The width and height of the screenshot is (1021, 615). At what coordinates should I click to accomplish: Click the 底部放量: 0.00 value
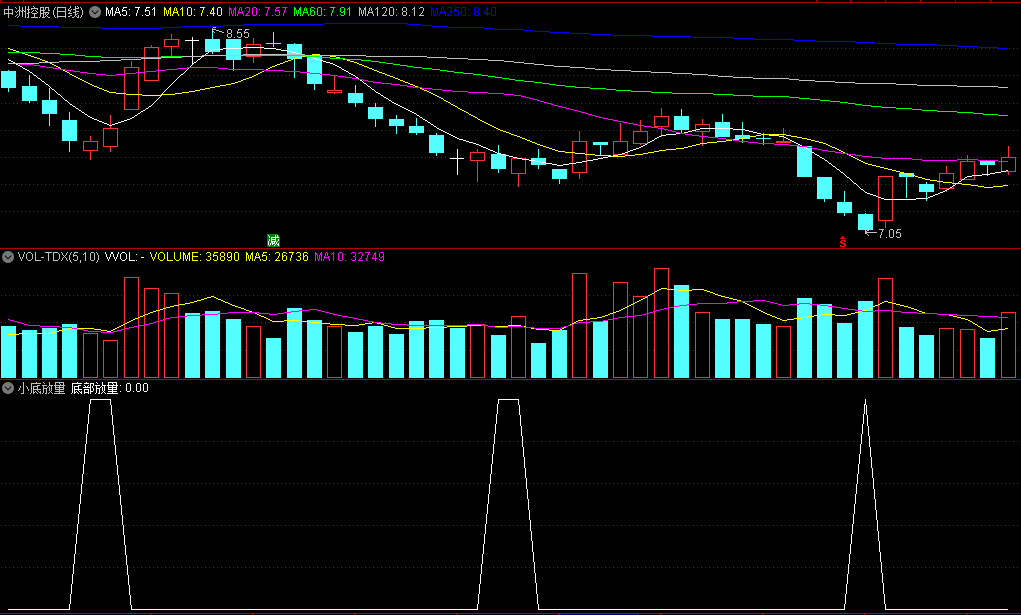109,388
